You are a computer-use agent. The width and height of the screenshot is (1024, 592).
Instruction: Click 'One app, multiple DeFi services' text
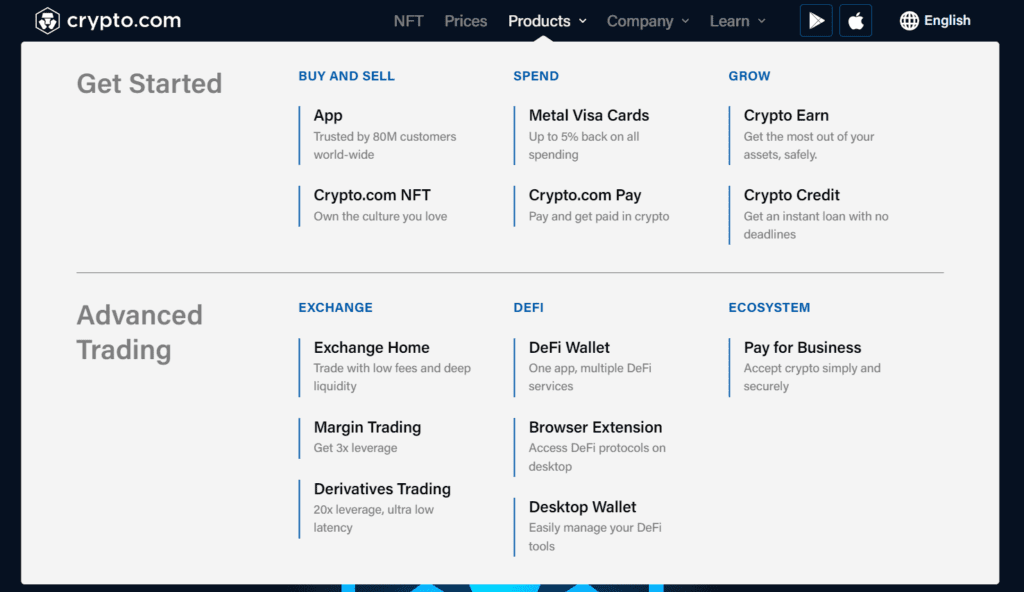(x=590, y=377)
